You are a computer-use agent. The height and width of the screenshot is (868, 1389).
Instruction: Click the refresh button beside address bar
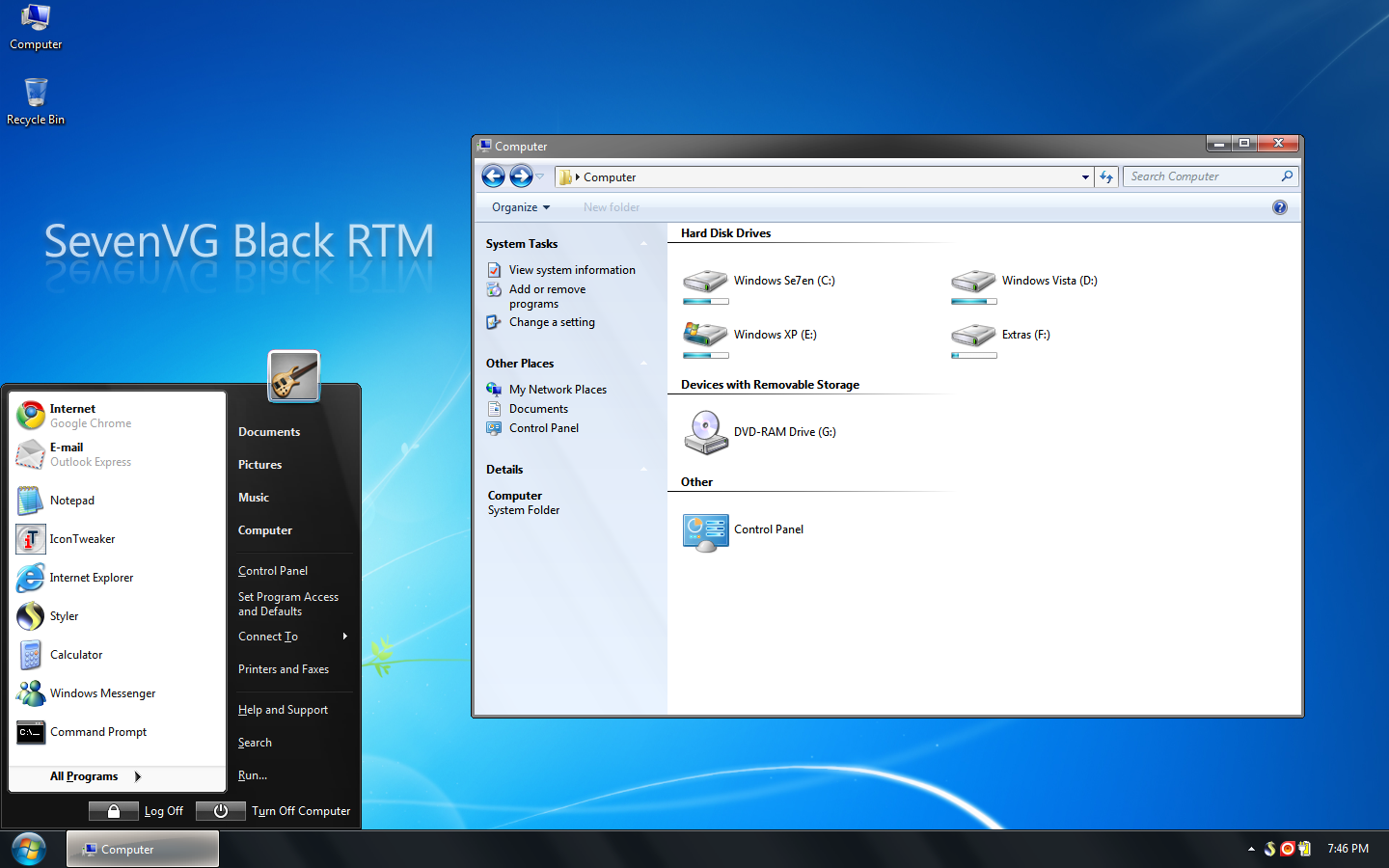(x=1106, y=176)
